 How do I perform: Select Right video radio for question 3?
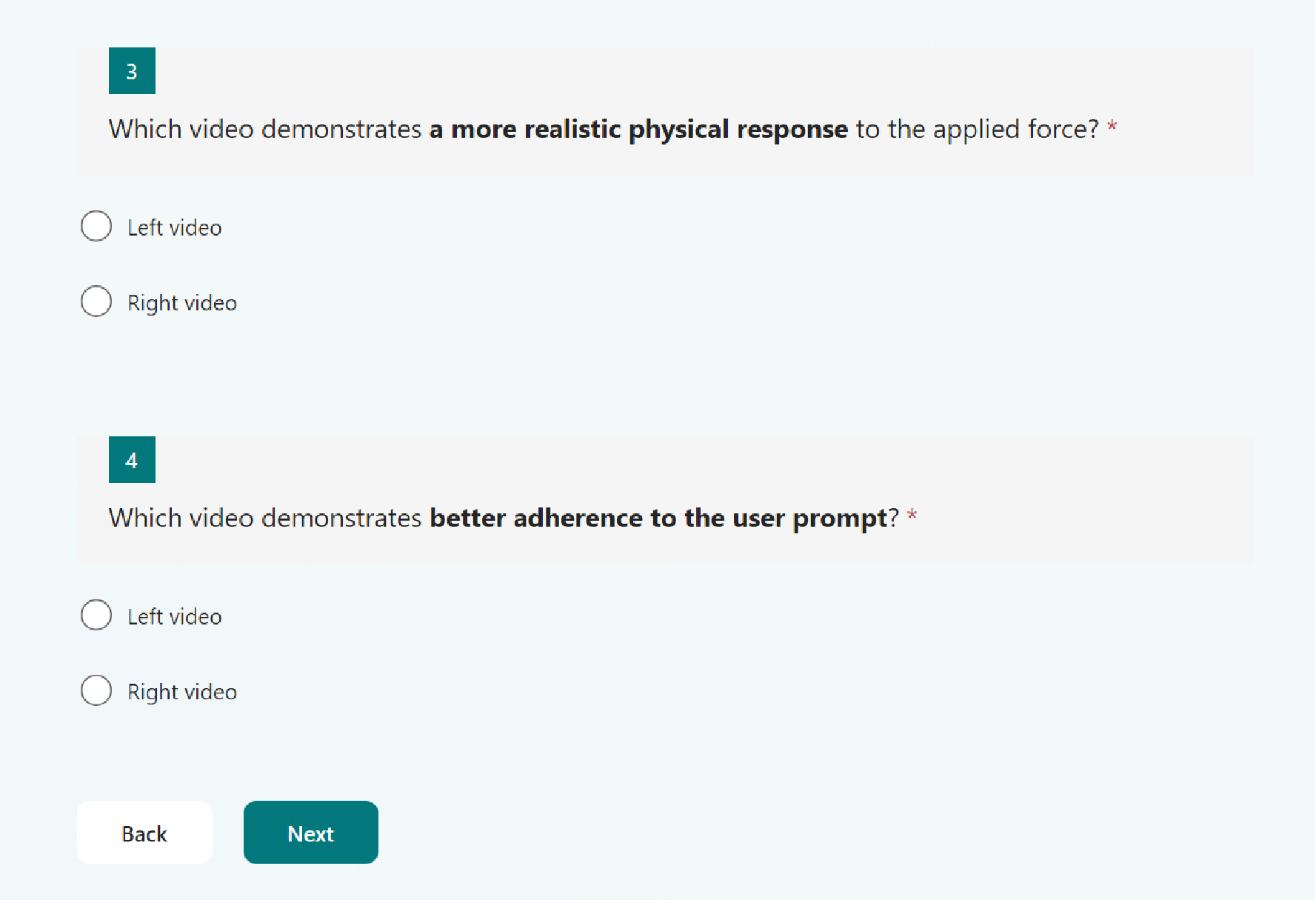pos(96,301)
